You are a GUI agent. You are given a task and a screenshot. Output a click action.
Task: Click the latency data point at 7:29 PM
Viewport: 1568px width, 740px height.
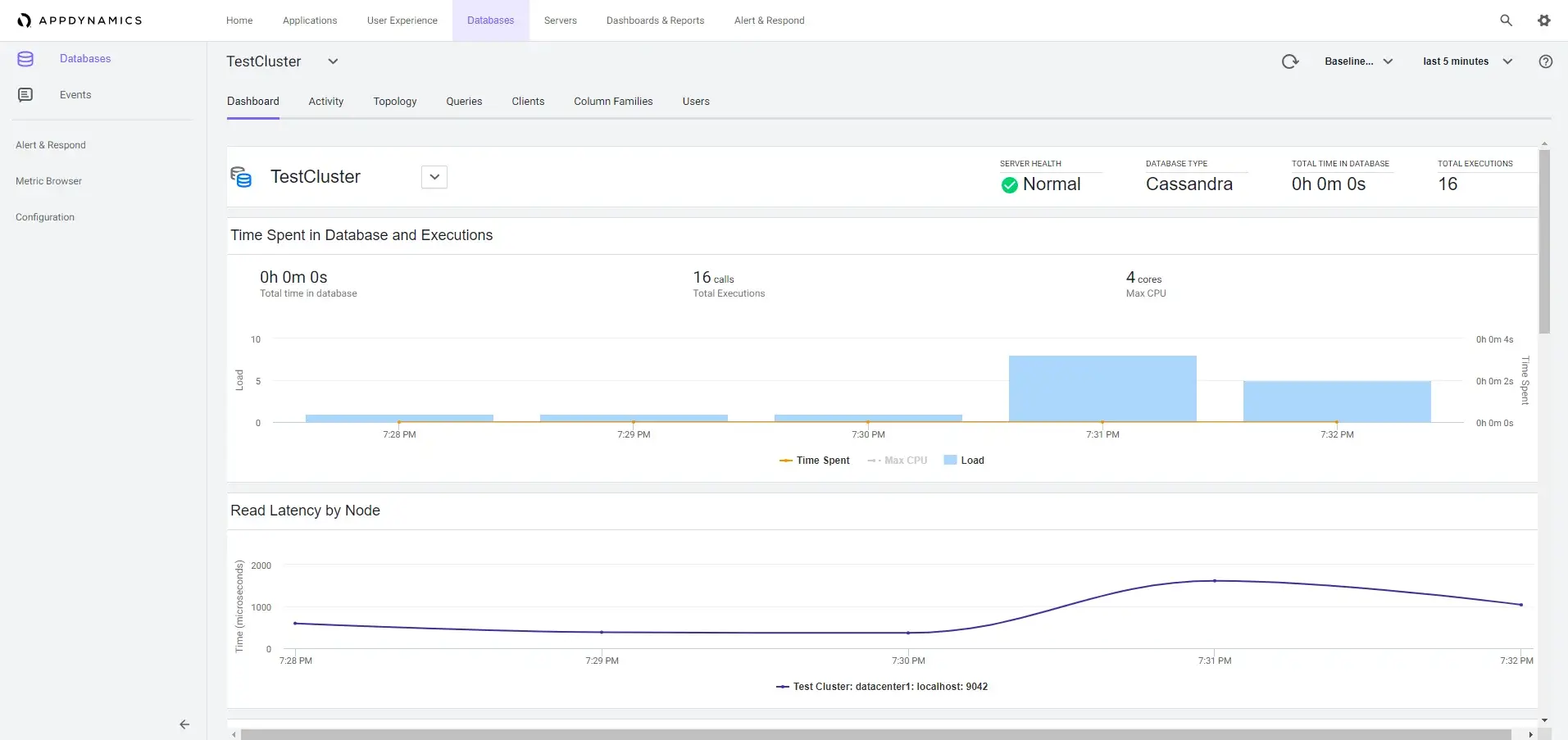point(602,633)
